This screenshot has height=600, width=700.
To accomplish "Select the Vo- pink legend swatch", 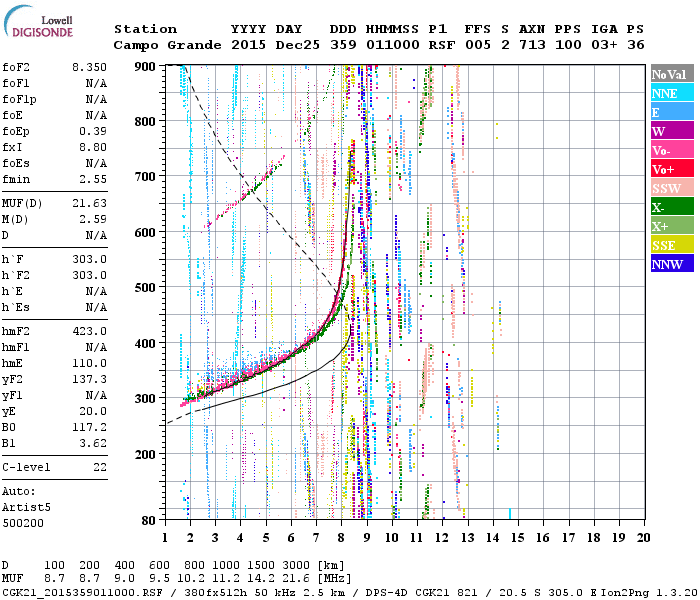I will tap(672, 150).
